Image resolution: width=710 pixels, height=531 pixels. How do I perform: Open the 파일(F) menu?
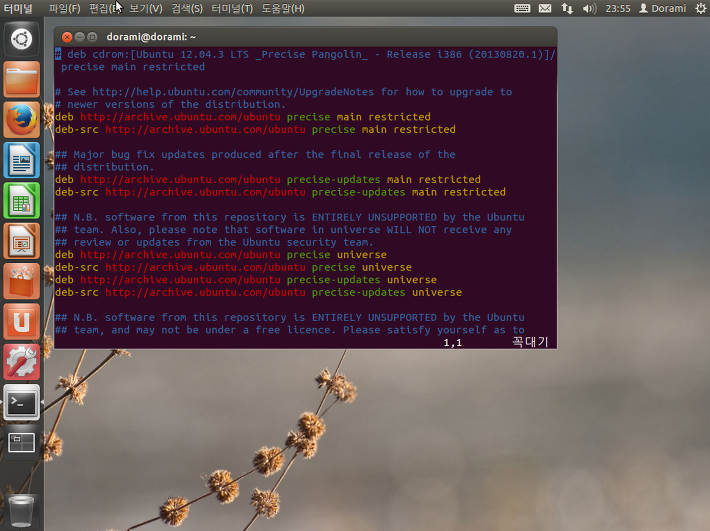tap(64, 8)
